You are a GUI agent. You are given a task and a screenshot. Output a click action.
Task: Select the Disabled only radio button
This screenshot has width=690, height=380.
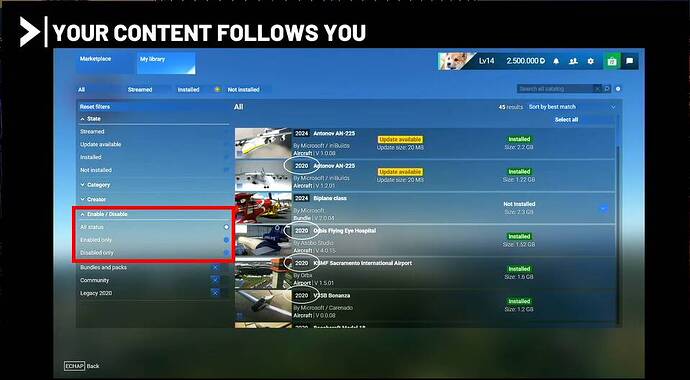[x=226, y=253]
